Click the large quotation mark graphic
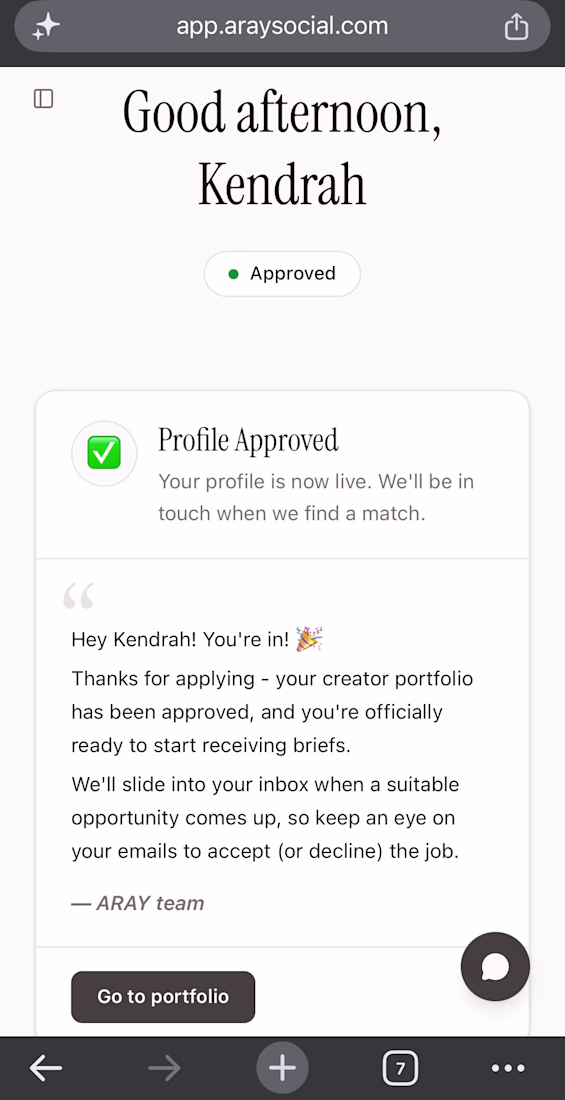Screen dimensions: 565x1100 tap(78, 596)
